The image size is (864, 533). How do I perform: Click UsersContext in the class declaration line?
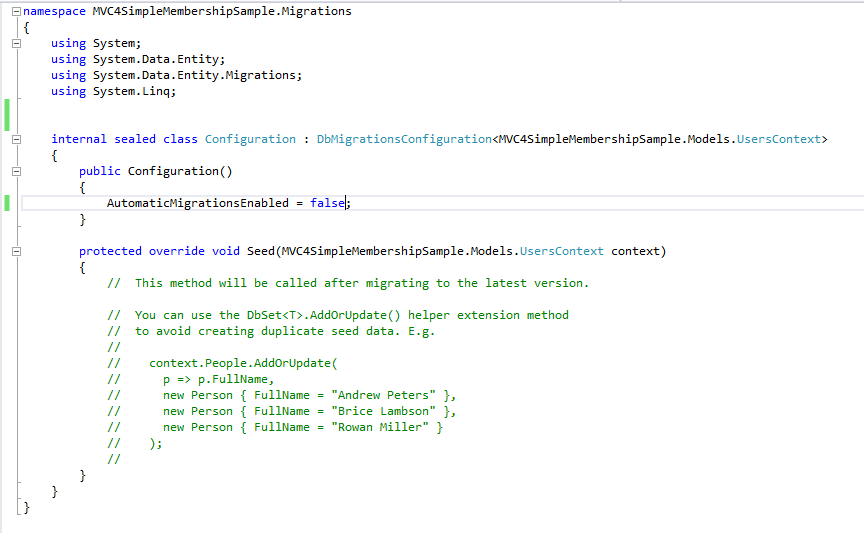[x=778, y=139]
